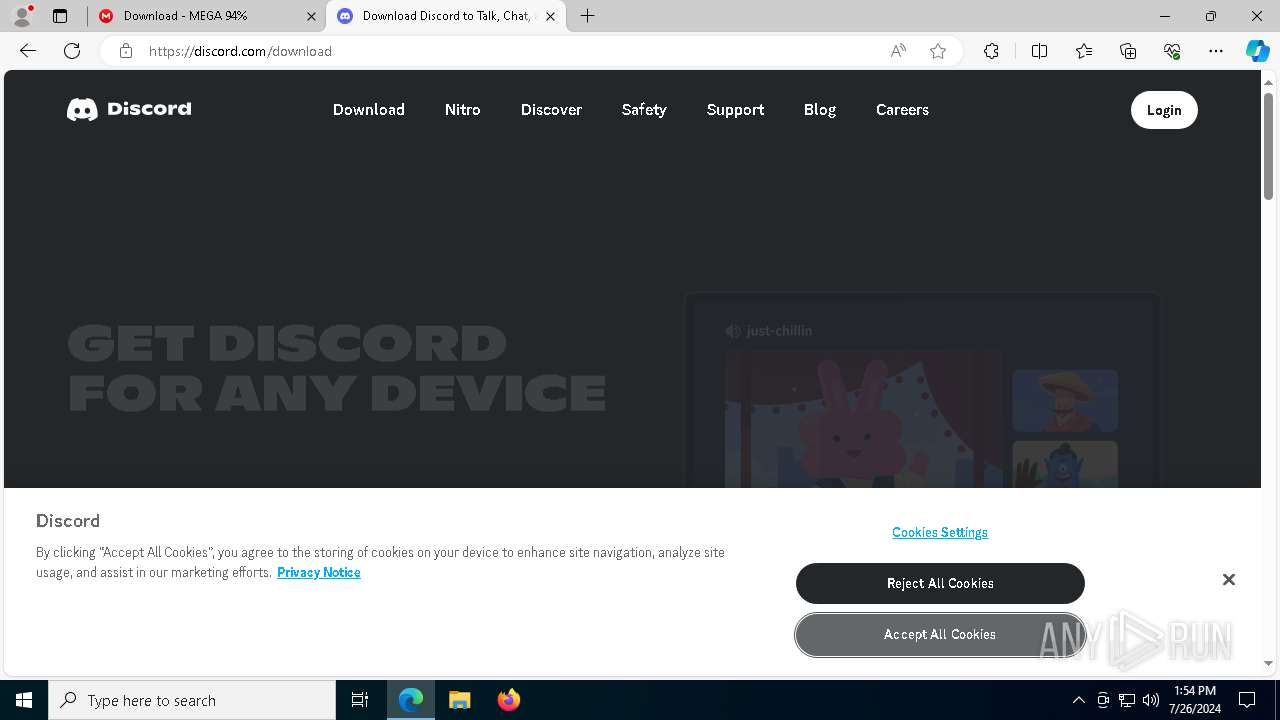Open Privacy Notice link
The height and width of the screenshot is (720, 1280).
(319, 572)
